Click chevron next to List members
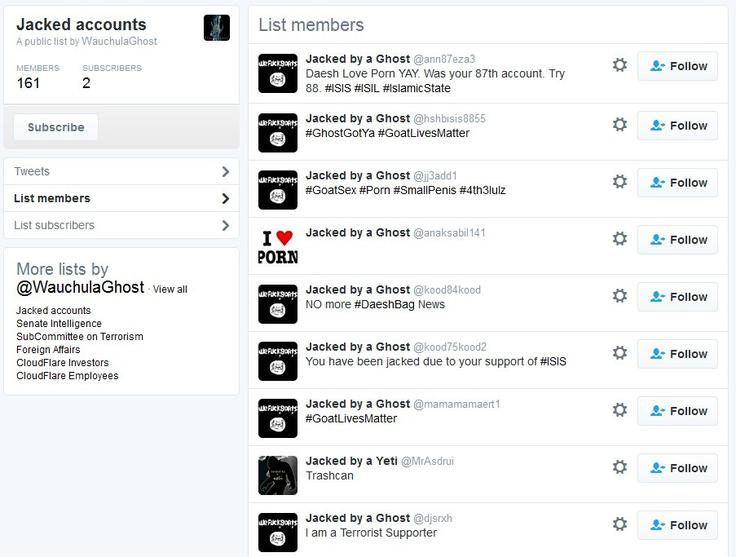The width and height of the screenshot is (736, 557). click(226, 198)
